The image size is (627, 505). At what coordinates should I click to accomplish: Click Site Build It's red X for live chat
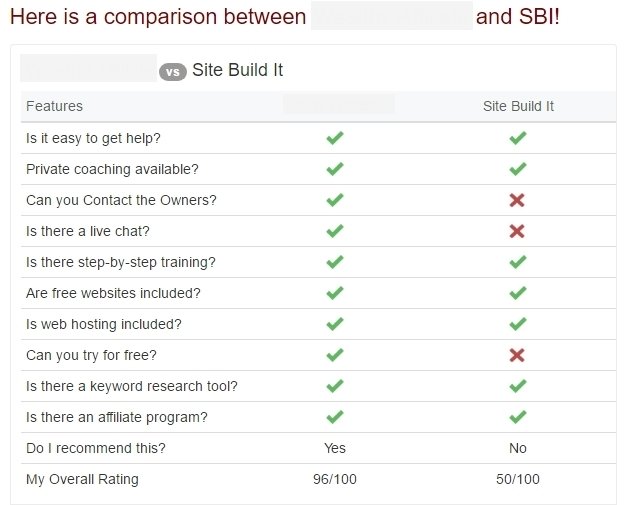(517, 231)
